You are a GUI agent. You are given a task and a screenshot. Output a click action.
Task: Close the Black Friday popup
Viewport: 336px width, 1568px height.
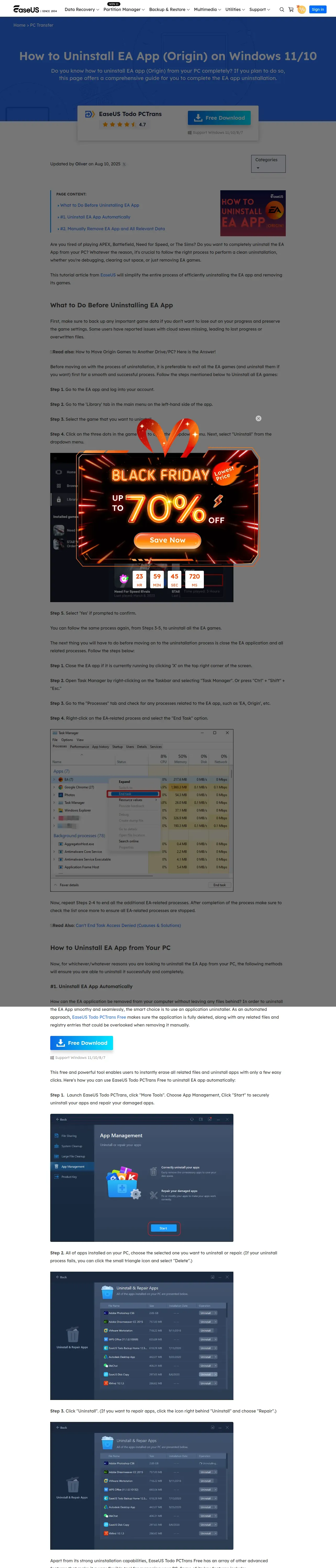259,418
